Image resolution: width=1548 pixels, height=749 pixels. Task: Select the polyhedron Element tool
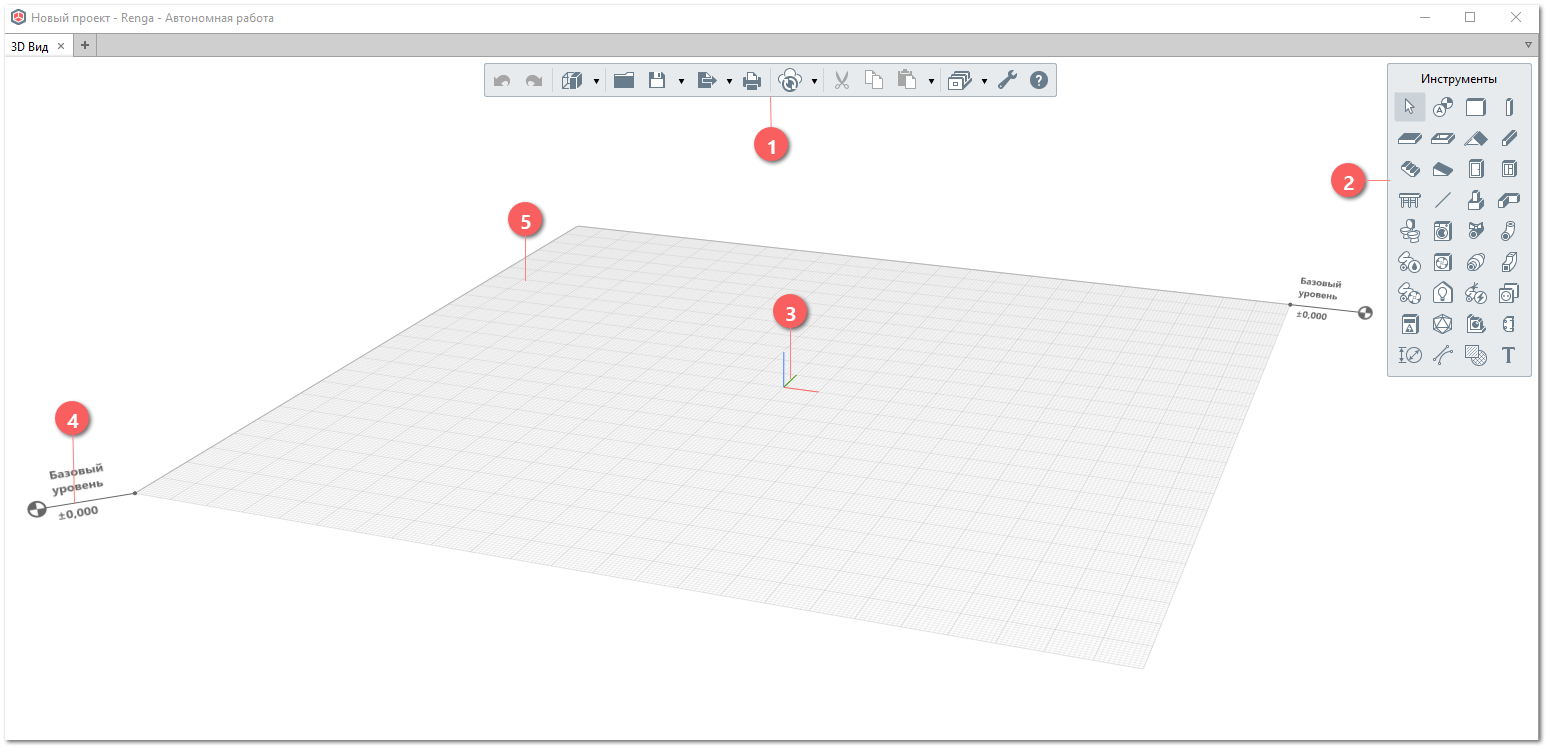coord(1443,324)
